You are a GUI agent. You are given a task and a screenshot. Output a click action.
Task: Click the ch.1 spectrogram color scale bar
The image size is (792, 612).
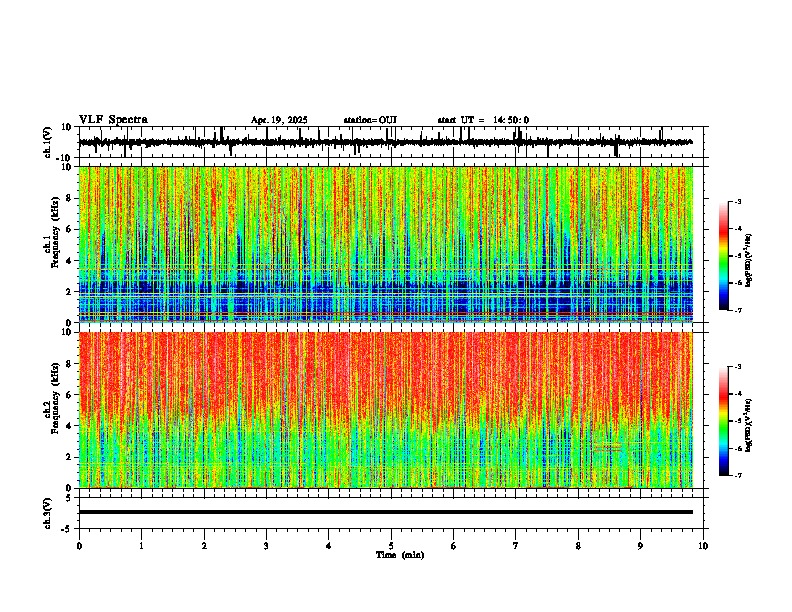pos(724,256)
